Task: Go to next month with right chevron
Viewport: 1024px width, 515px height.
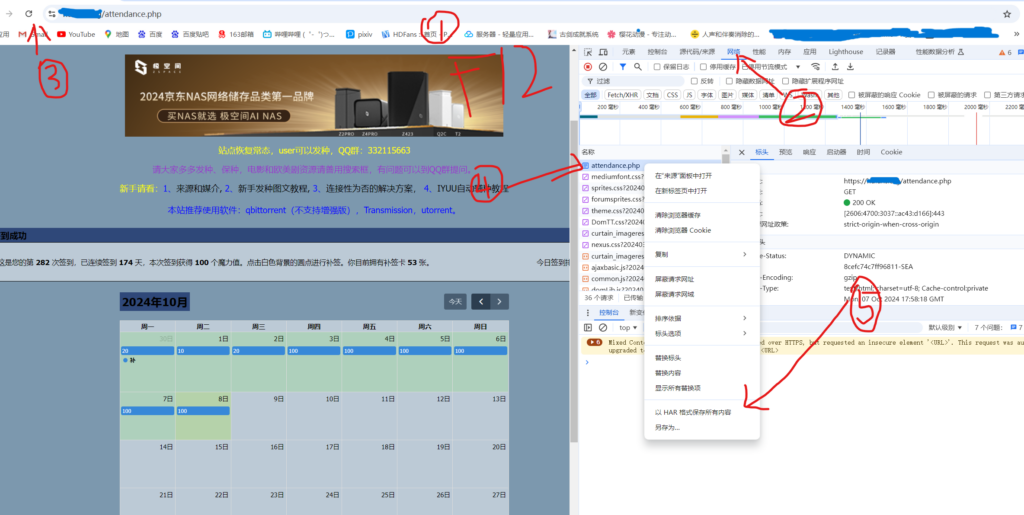Action: coord(500,302)
